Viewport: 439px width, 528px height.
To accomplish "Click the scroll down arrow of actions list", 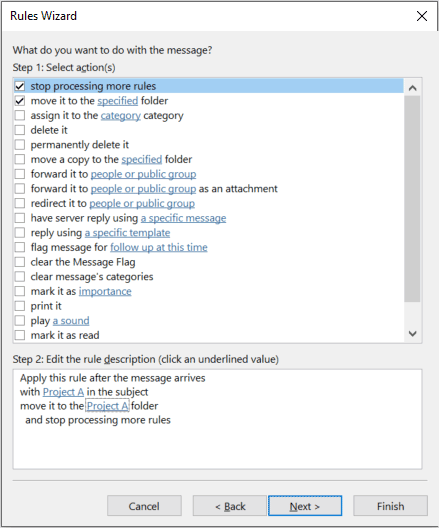I will pyautogui.click(x=412, y=334).
